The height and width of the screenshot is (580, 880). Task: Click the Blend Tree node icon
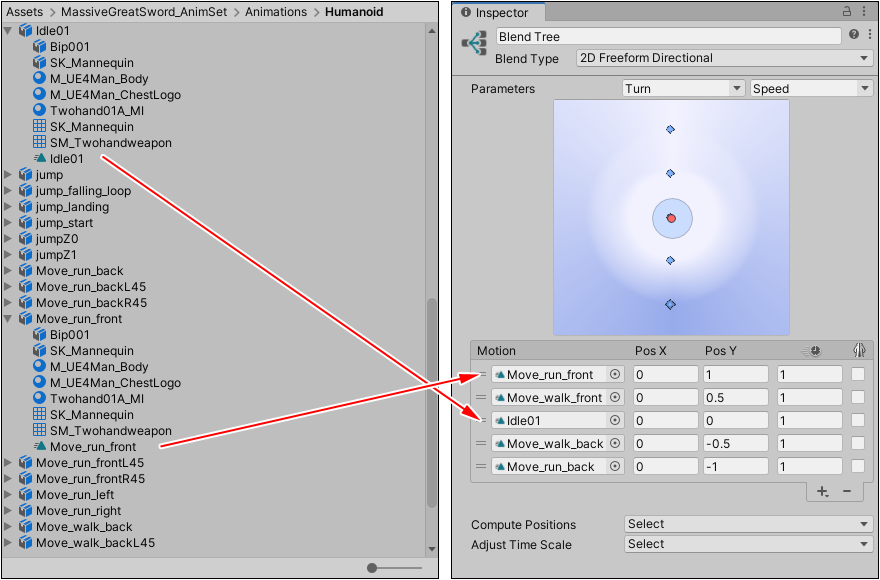pyautogui.click(x=474, y=45)
